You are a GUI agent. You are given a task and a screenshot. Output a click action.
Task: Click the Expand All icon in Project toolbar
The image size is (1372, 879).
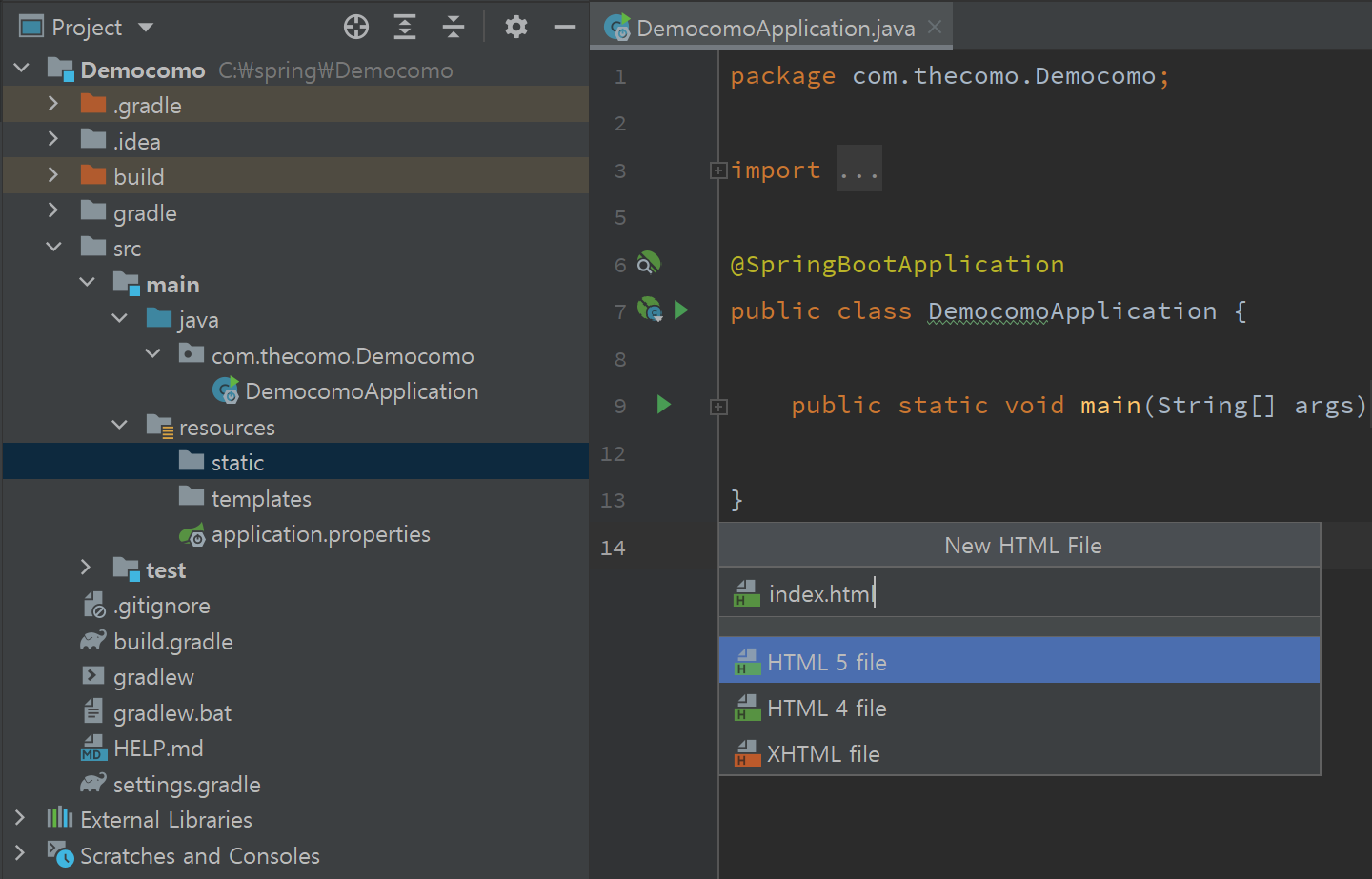405,27
